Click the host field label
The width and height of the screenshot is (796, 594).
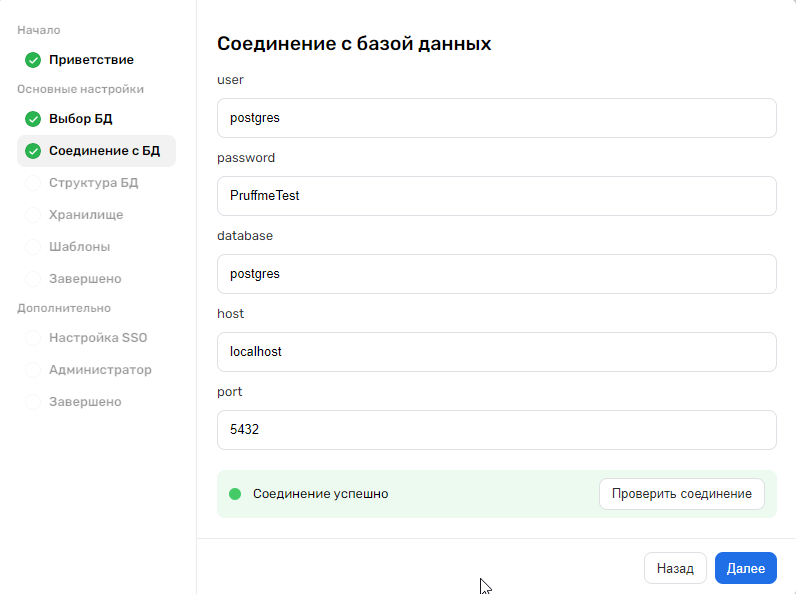pyautogui.click(x=230, y=314)
